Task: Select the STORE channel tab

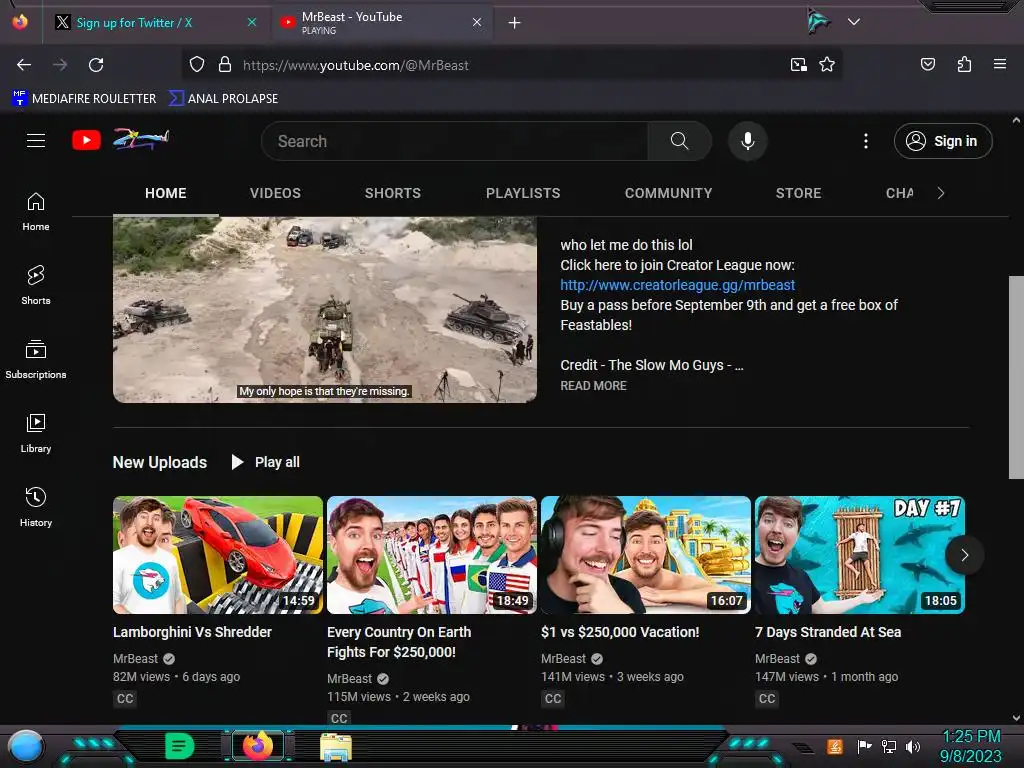Action: pos(798,193)
